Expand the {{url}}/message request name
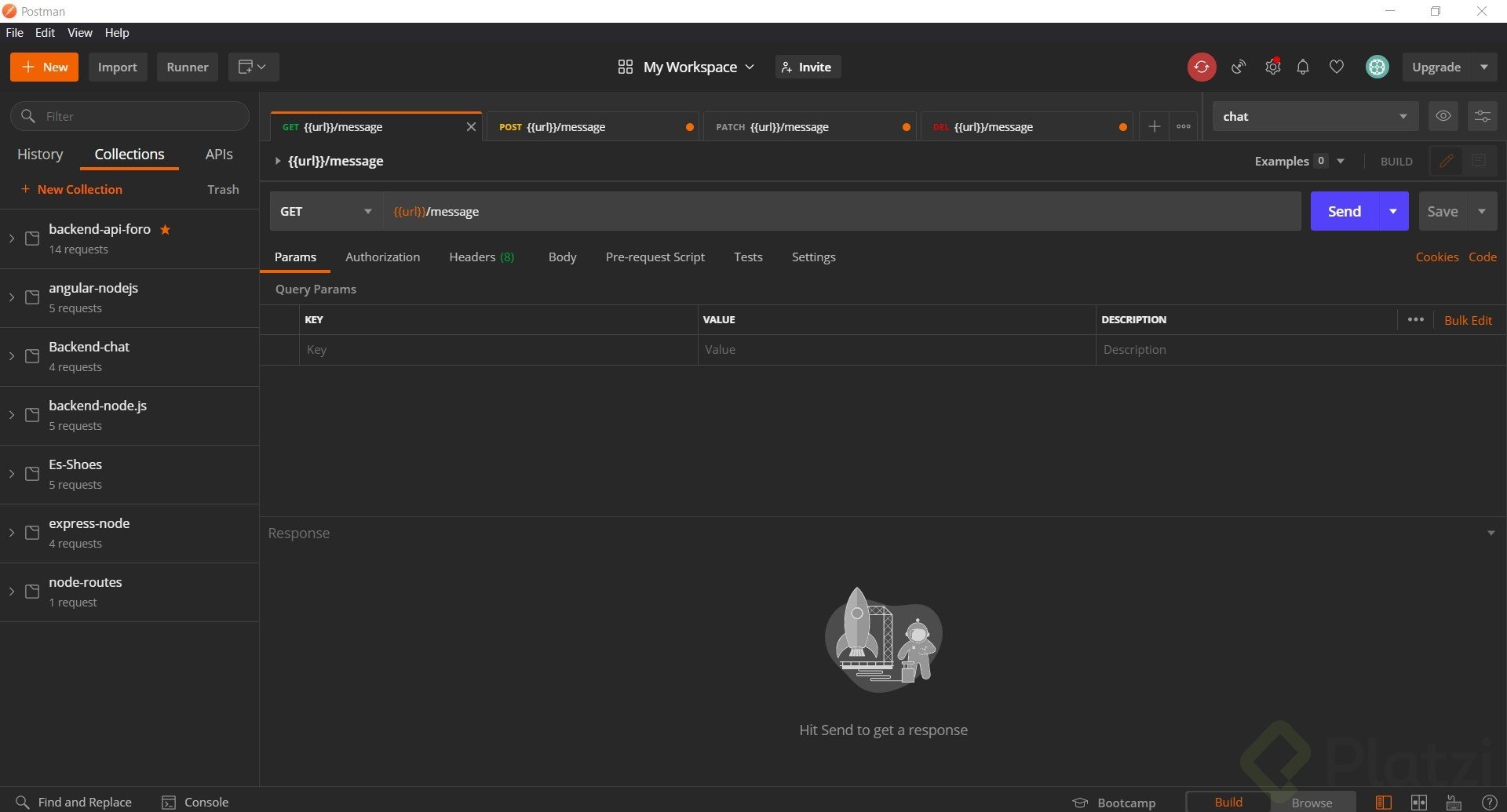This screenshot has height=812, width=1507. 277,161
